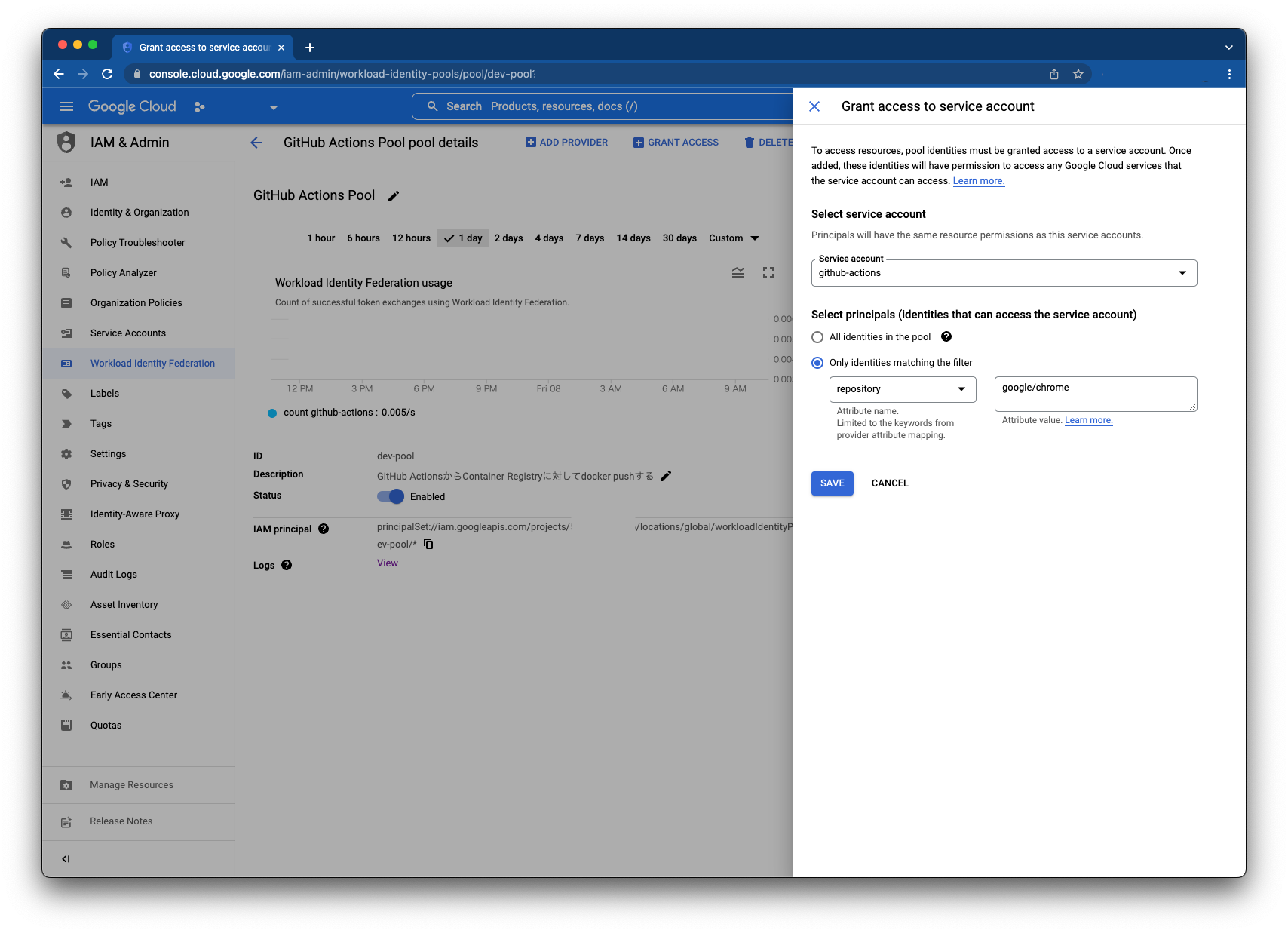The image size is (1288, 933).
Task: Open Manage Resources in the sidebar
Action: pos(139,785)
